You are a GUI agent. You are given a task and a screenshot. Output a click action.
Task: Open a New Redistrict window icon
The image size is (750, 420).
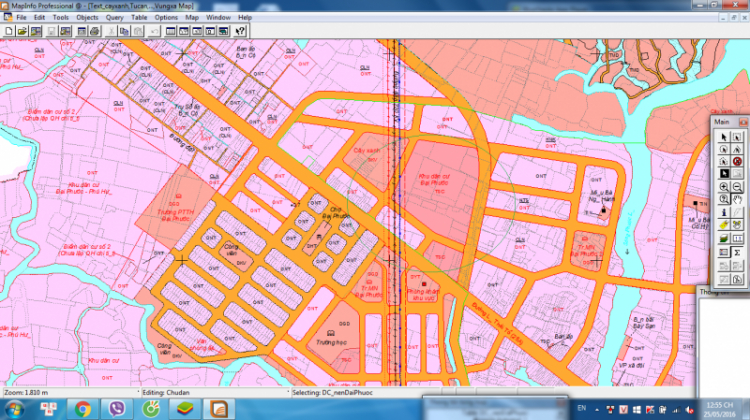[223, 32]
